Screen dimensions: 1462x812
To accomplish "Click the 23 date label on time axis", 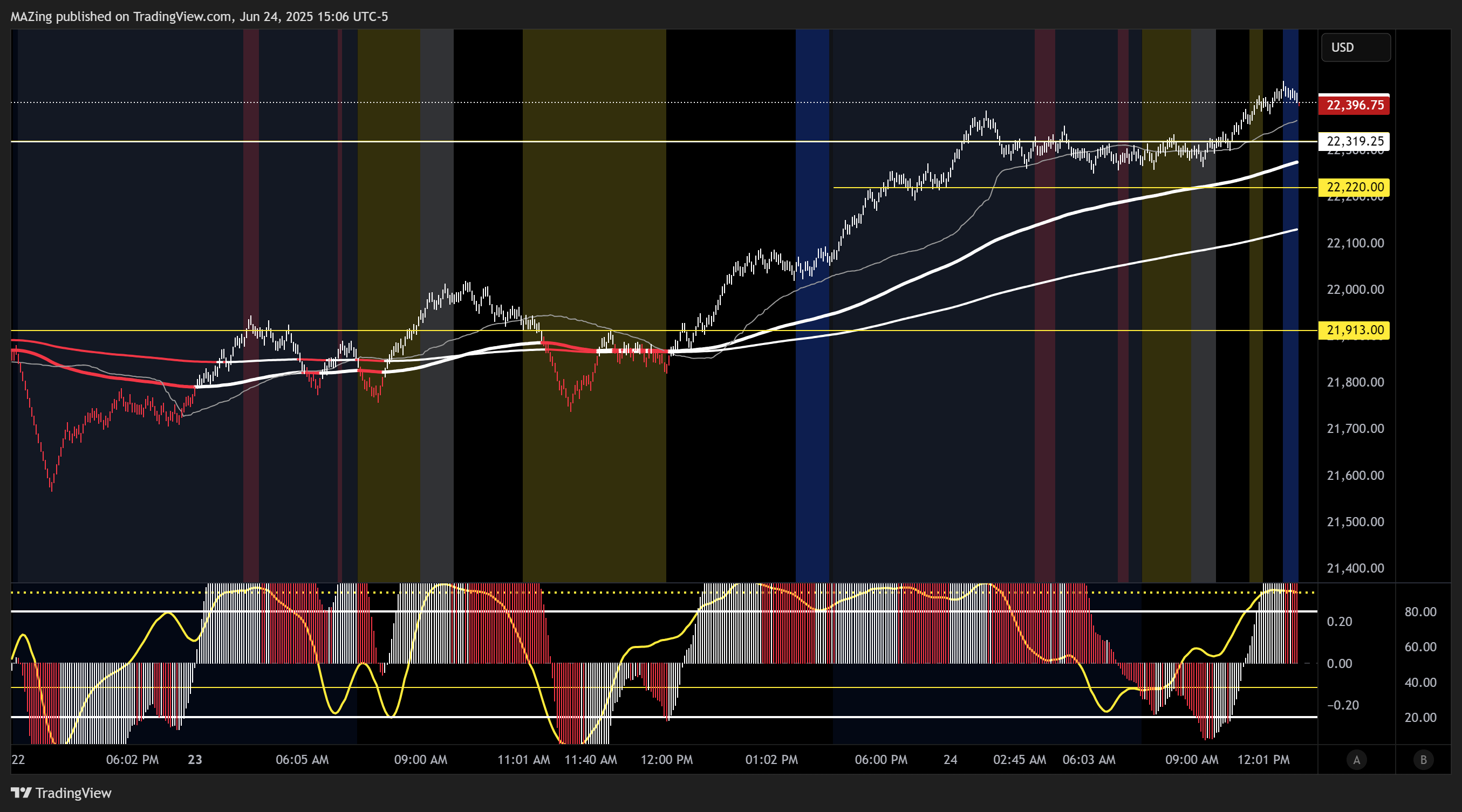I will coord(195,759).
